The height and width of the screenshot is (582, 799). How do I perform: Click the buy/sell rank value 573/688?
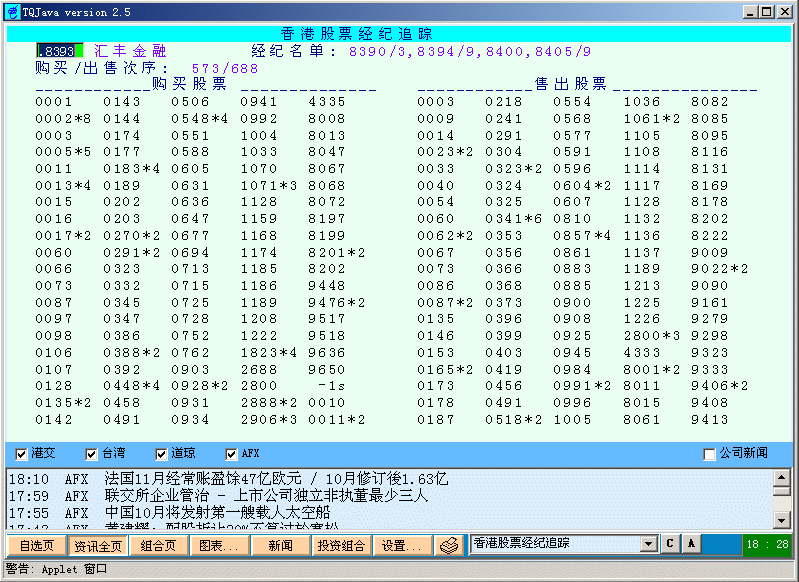(x=225, y=68)
